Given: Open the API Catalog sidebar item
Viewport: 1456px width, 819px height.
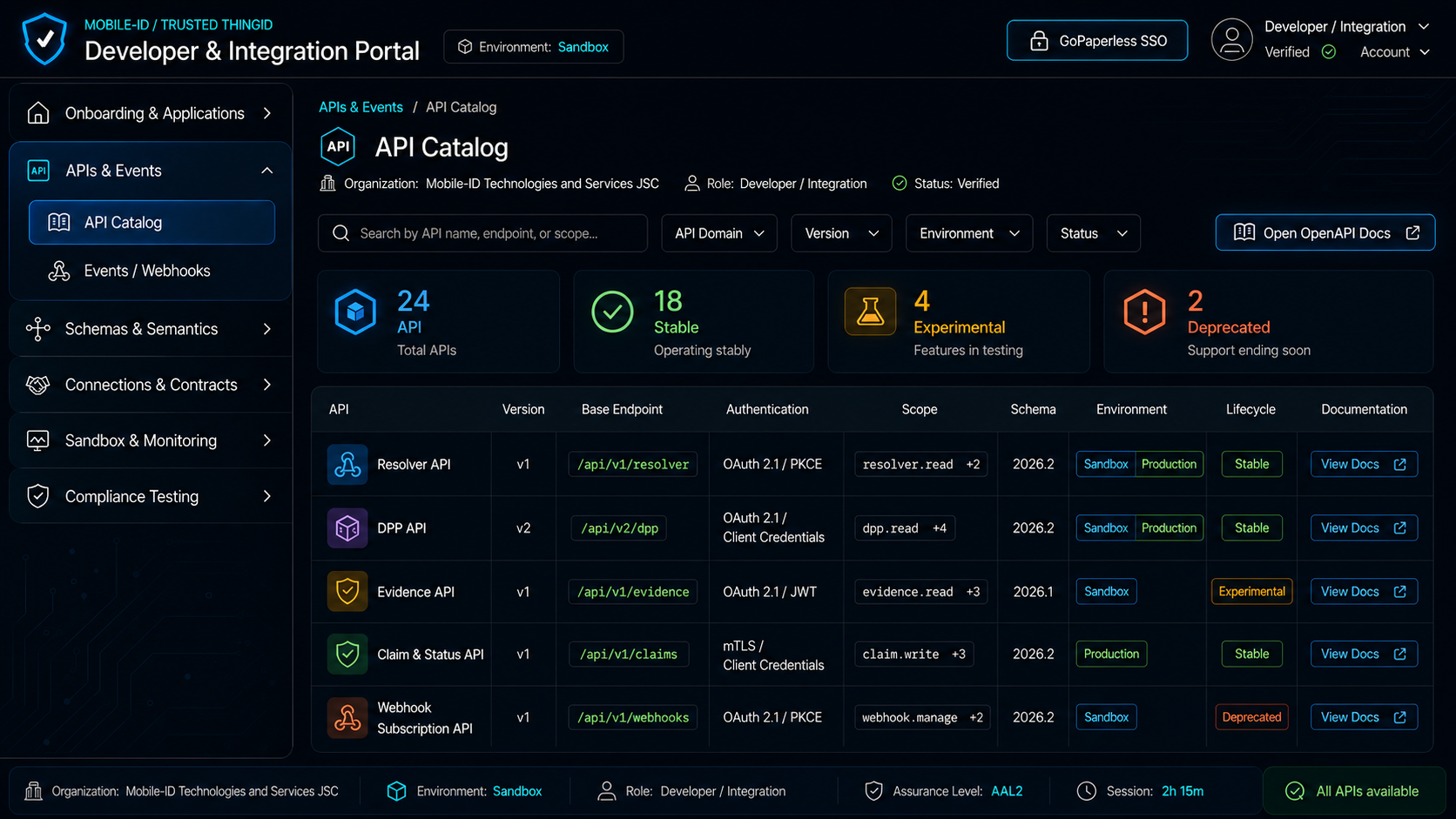Looking at the screenshot, I should (152, 222).
